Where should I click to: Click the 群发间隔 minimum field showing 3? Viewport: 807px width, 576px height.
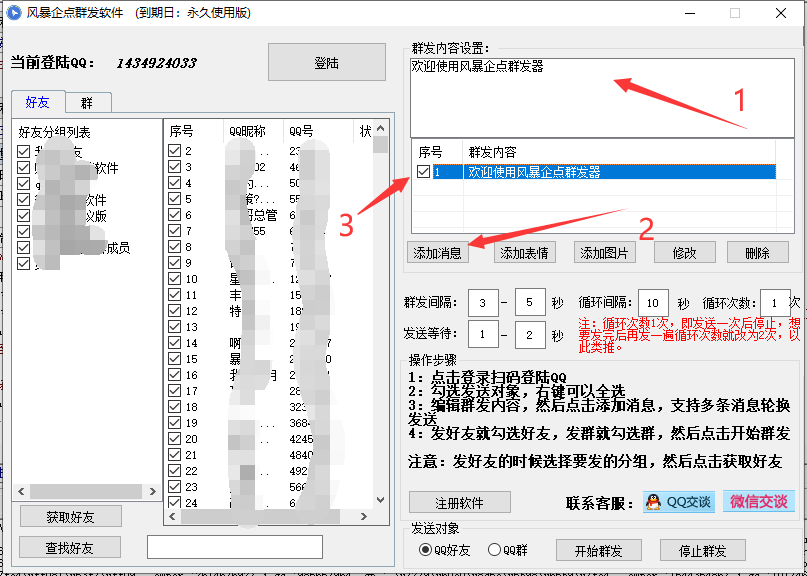point(483,303)
